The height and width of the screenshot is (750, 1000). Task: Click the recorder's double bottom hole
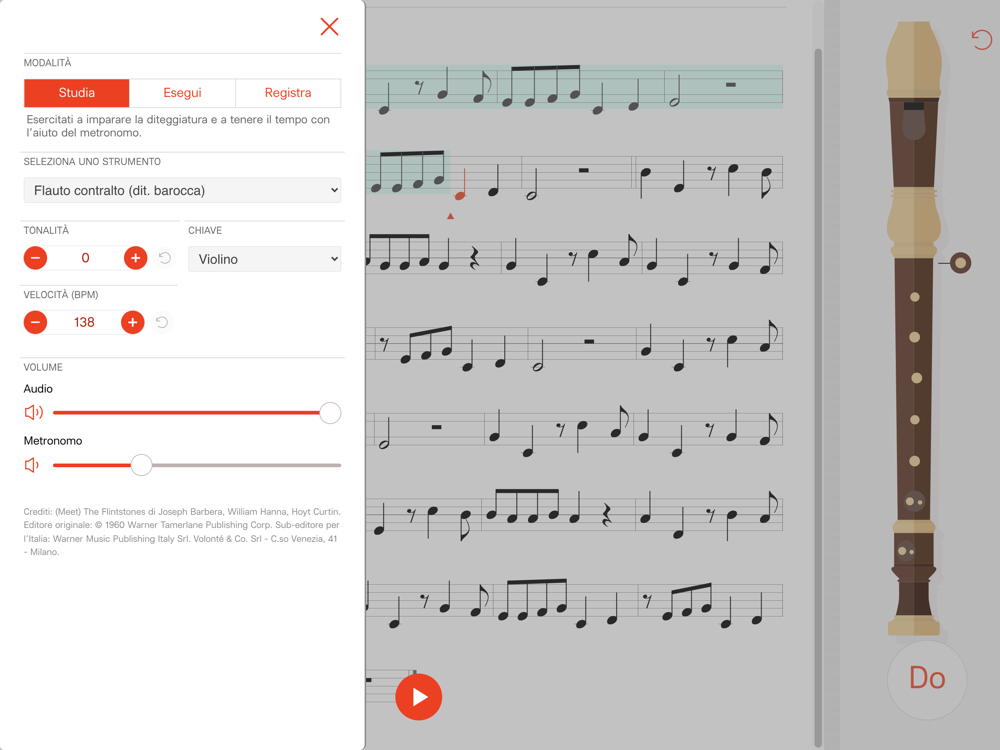click(906, 551)
